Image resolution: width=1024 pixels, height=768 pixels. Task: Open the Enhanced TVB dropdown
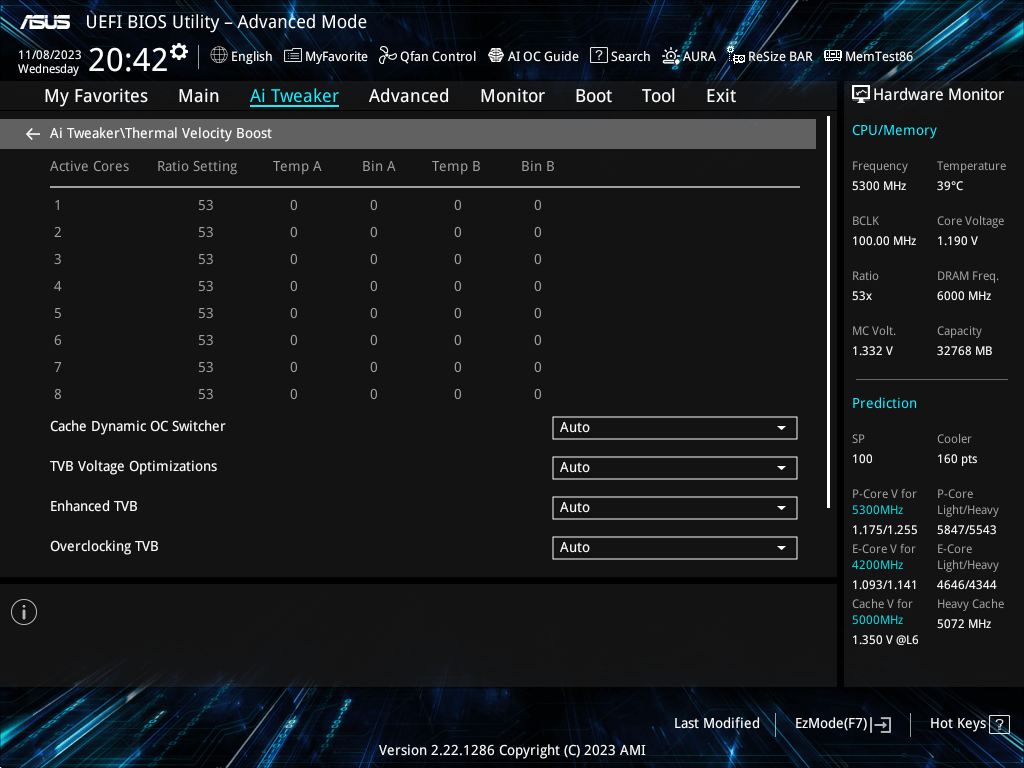tap(675, 507)
